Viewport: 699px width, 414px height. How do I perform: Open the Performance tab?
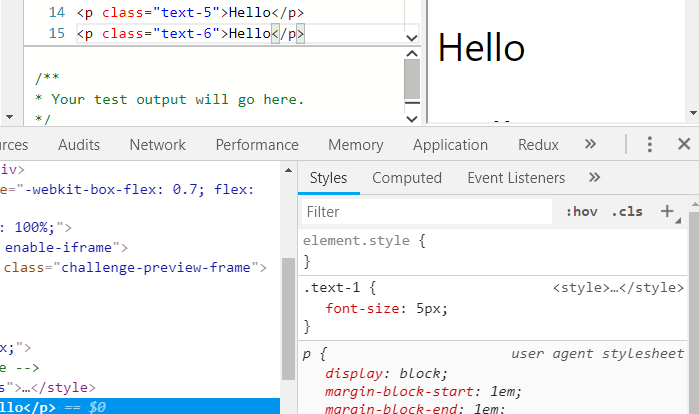(257, 145)
